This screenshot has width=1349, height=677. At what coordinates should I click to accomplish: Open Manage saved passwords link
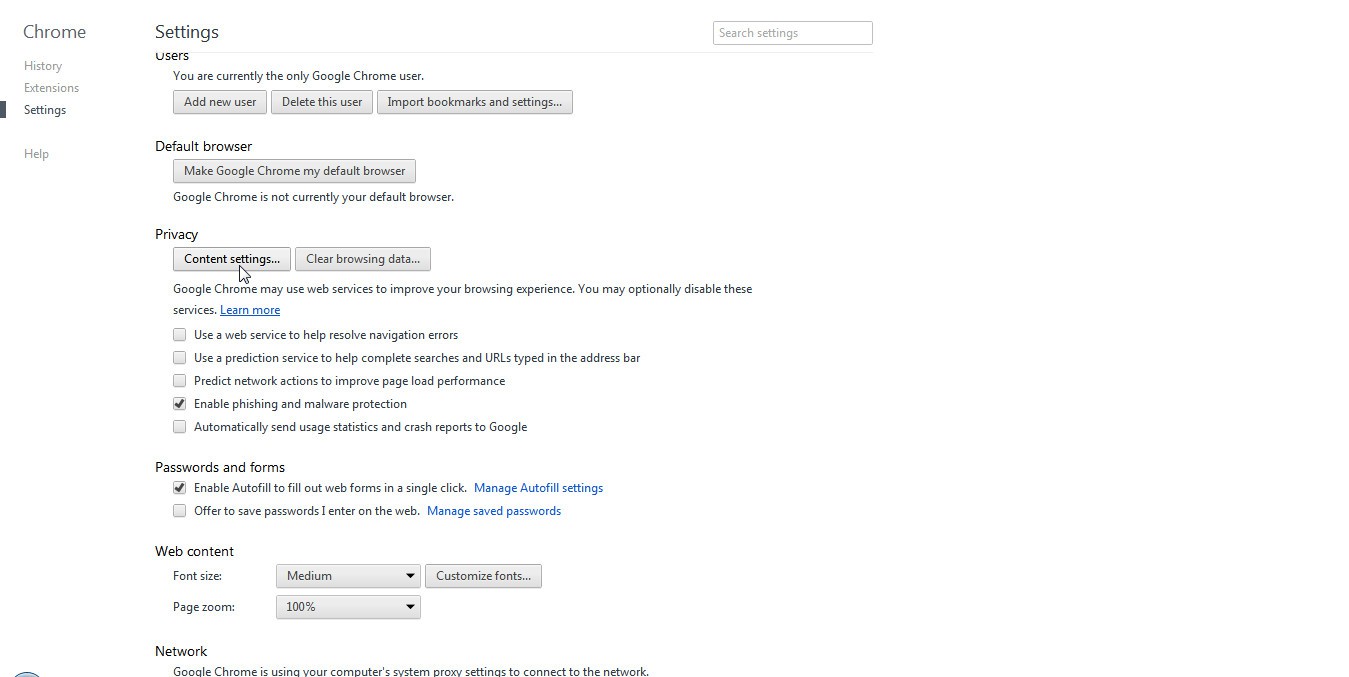tap(494, 511)
